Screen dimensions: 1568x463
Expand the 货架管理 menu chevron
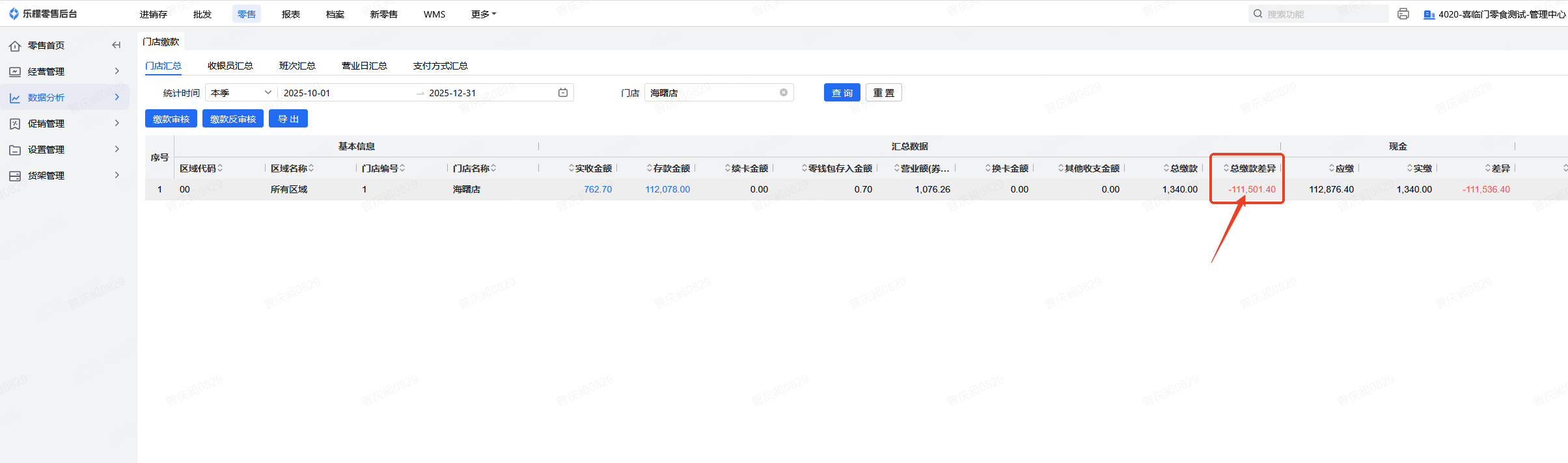[117, 175]
